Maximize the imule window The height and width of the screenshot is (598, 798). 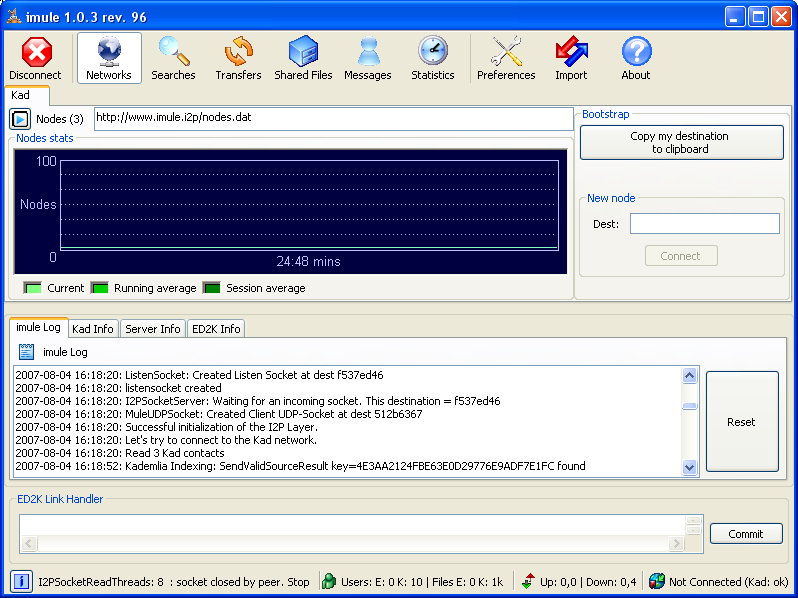(758, 17)
